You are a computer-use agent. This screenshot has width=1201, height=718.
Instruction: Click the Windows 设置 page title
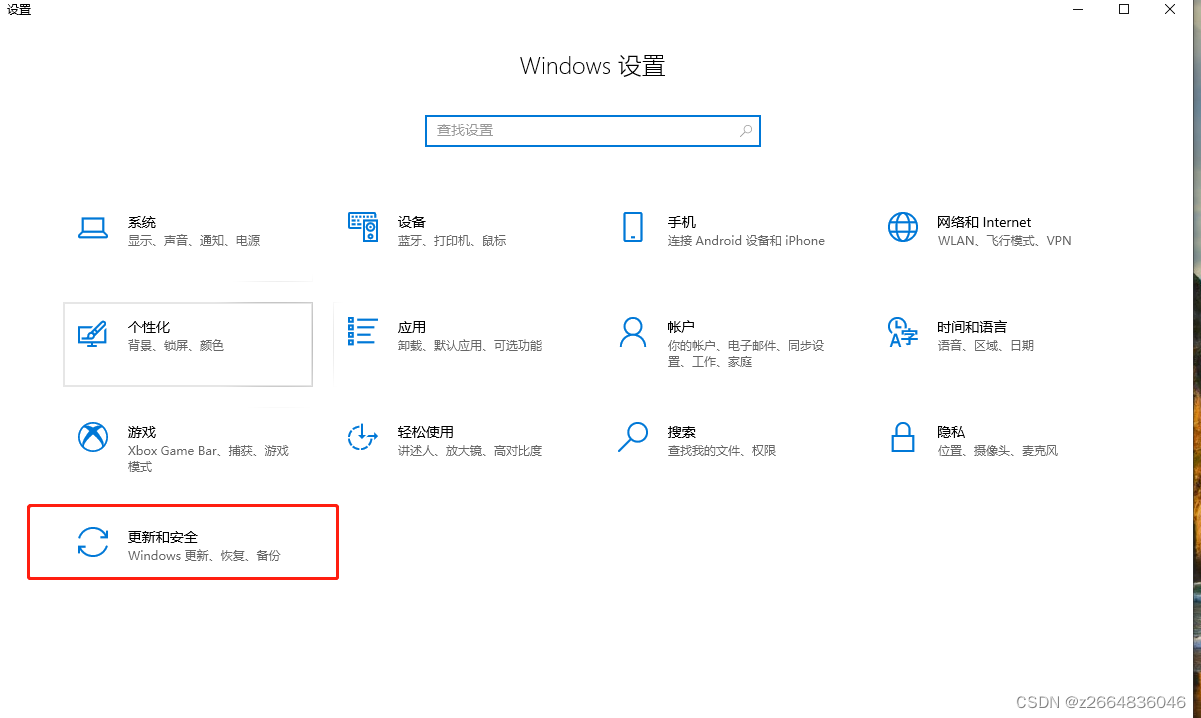[593, 67]
